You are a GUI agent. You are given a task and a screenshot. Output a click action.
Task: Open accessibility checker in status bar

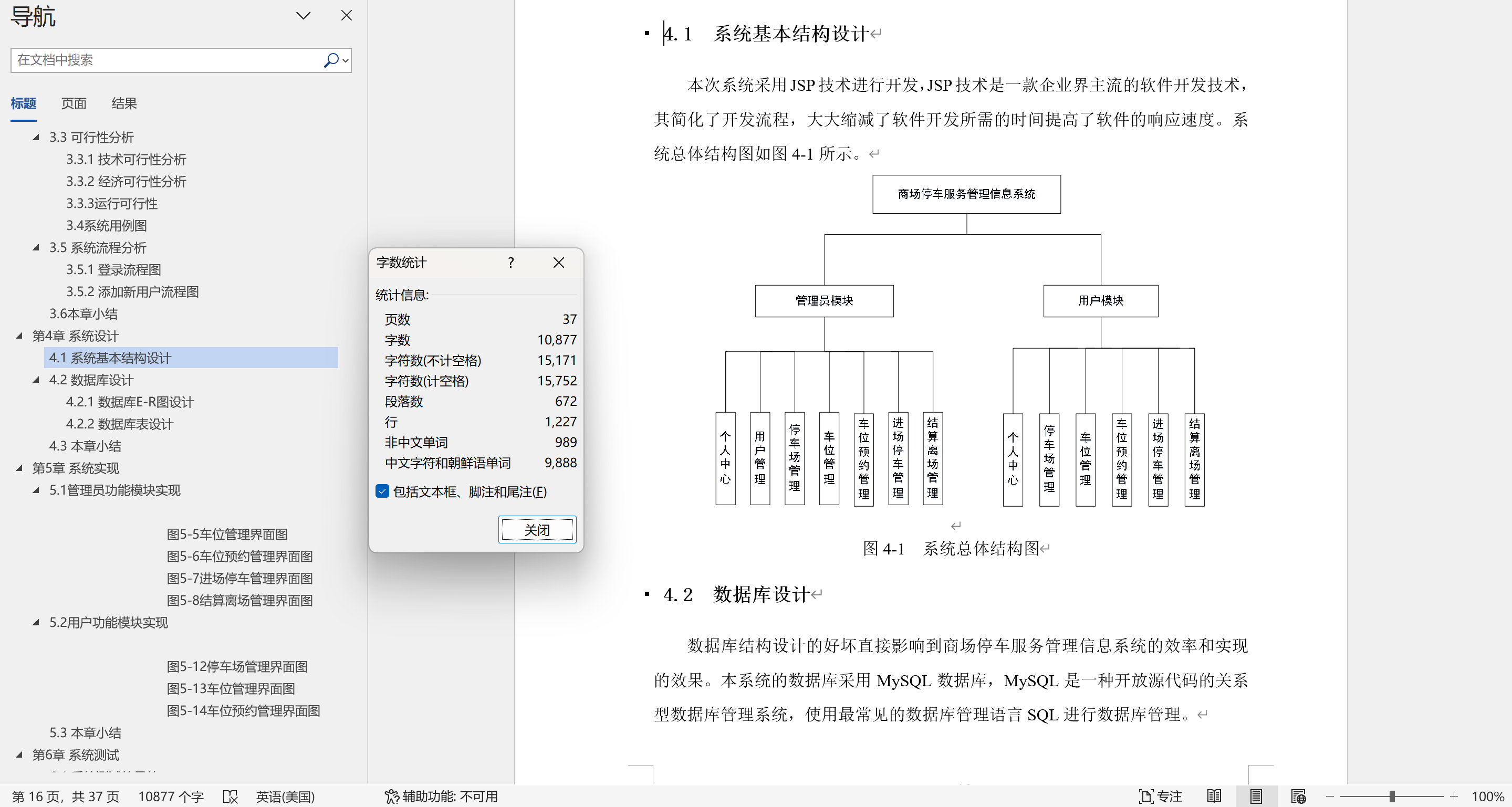[441, 796]
